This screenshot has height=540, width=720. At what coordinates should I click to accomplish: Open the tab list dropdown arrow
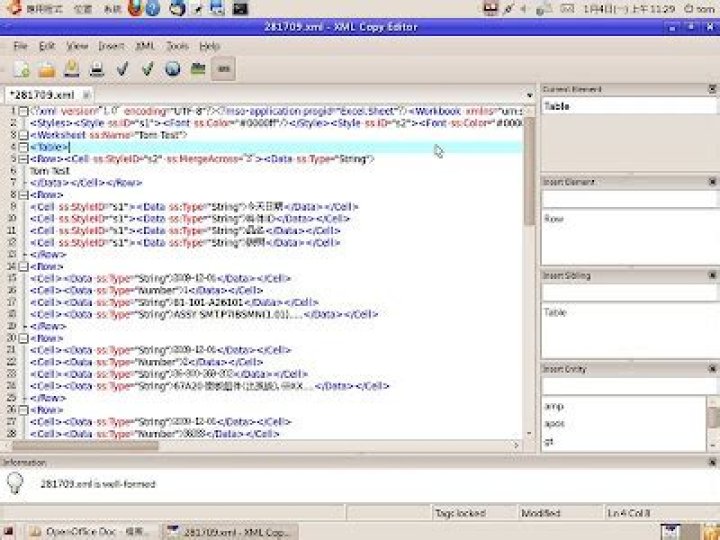point(529,96)
